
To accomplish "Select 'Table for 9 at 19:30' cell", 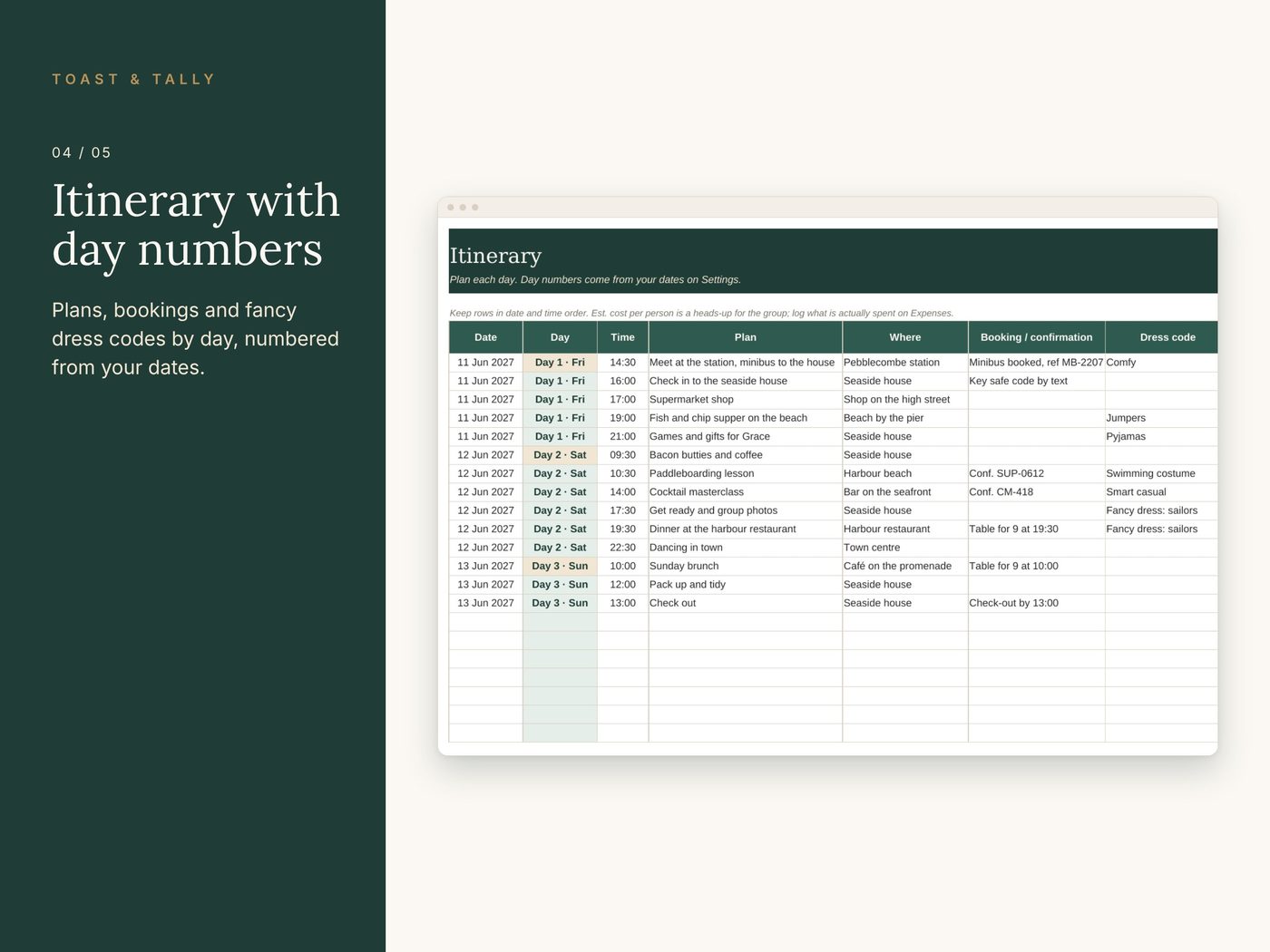I will 1036,529.
